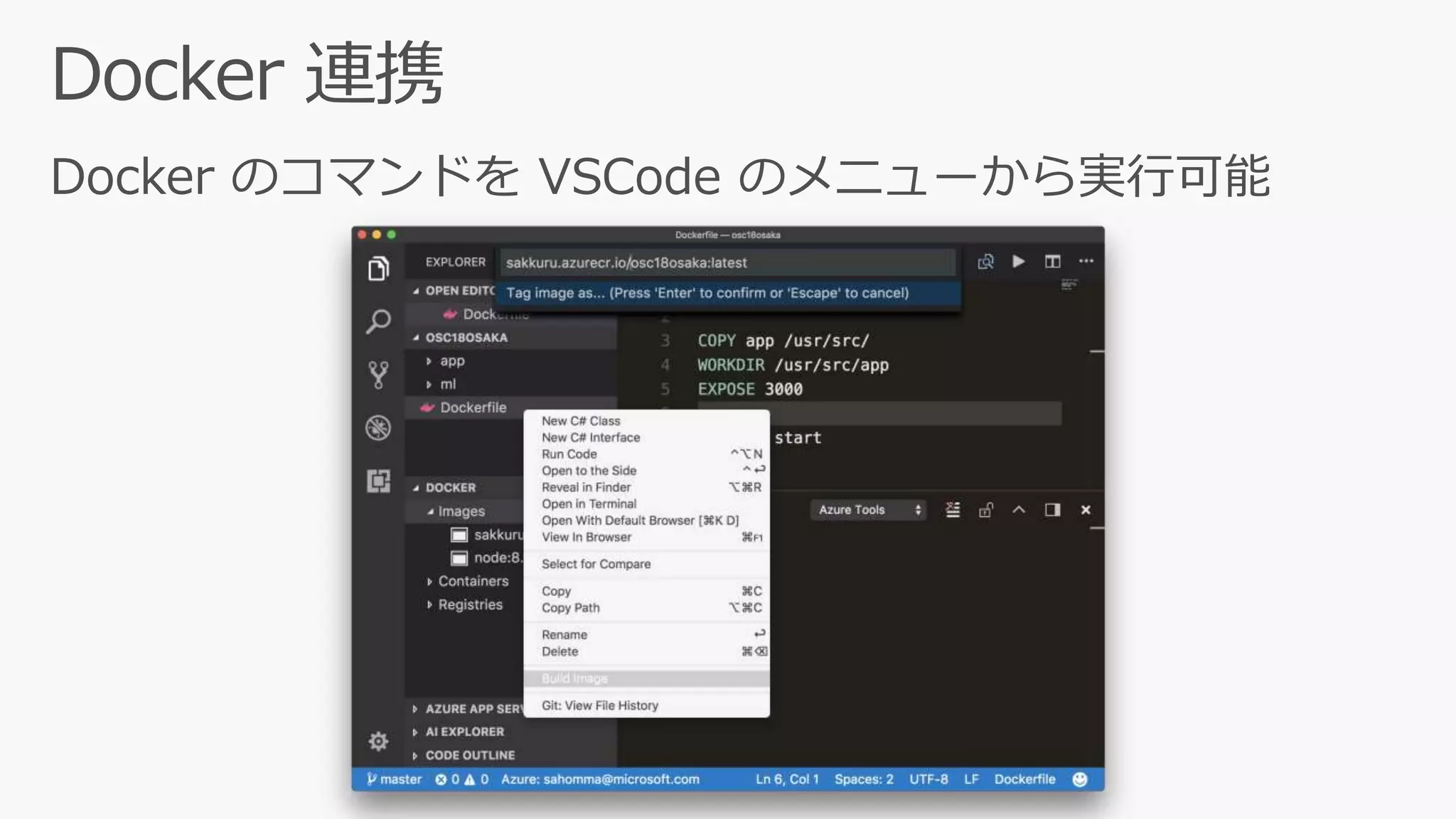Expand the Registries tree node
Viewport: 1456px width, 819px height.
(x=470, y=604)
